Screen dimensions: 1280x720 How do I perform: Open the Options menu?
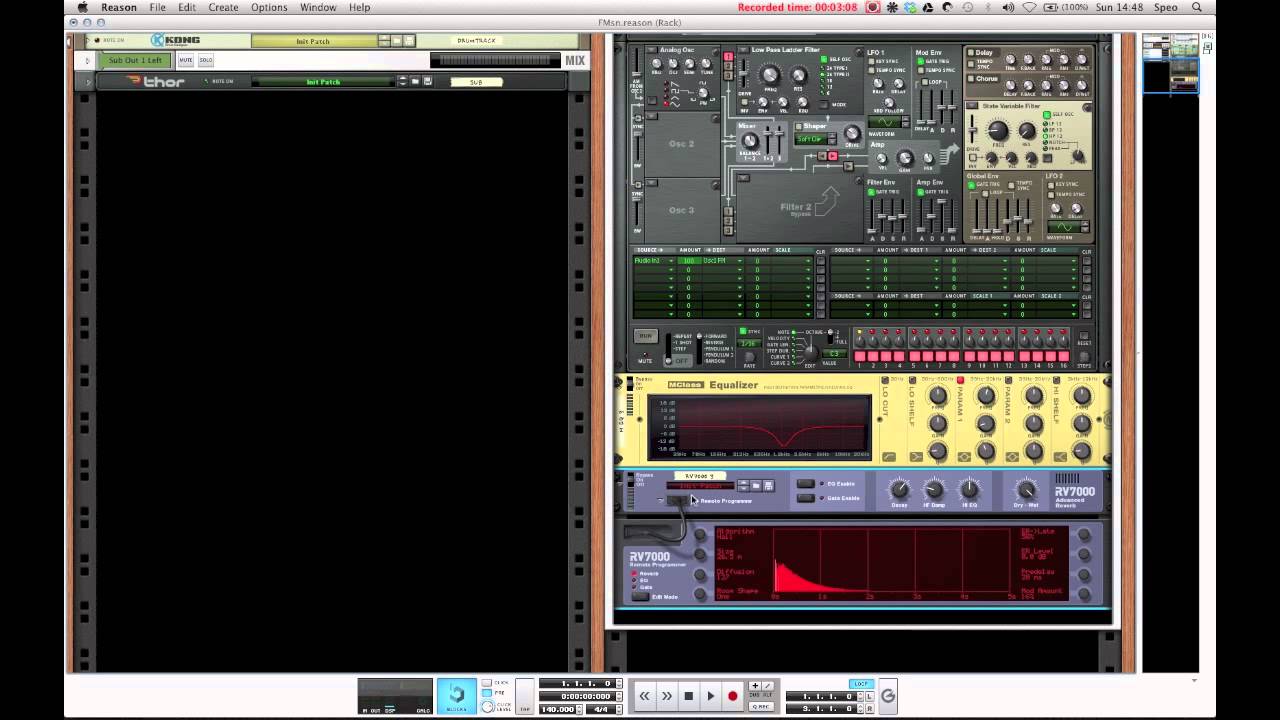[x=269, y=7]
